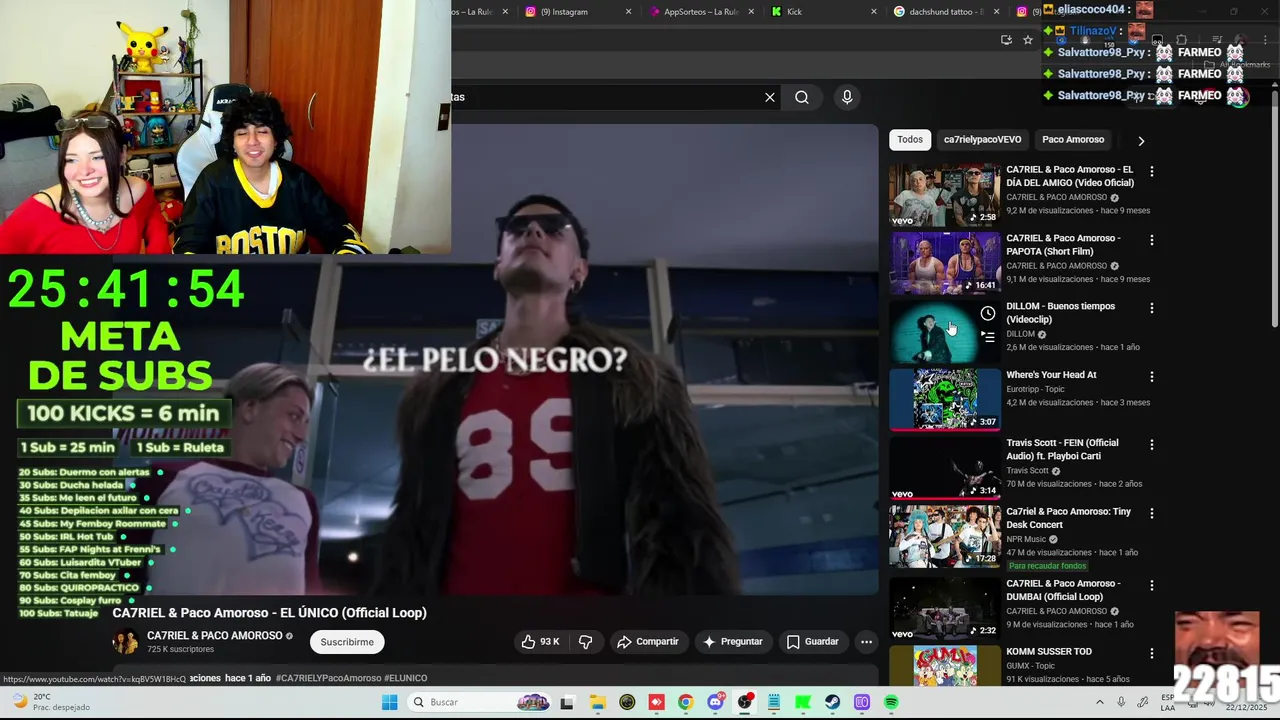
Task: Open CA7RIEL & PACO AMOROSO channel name link
Action: 214,636
